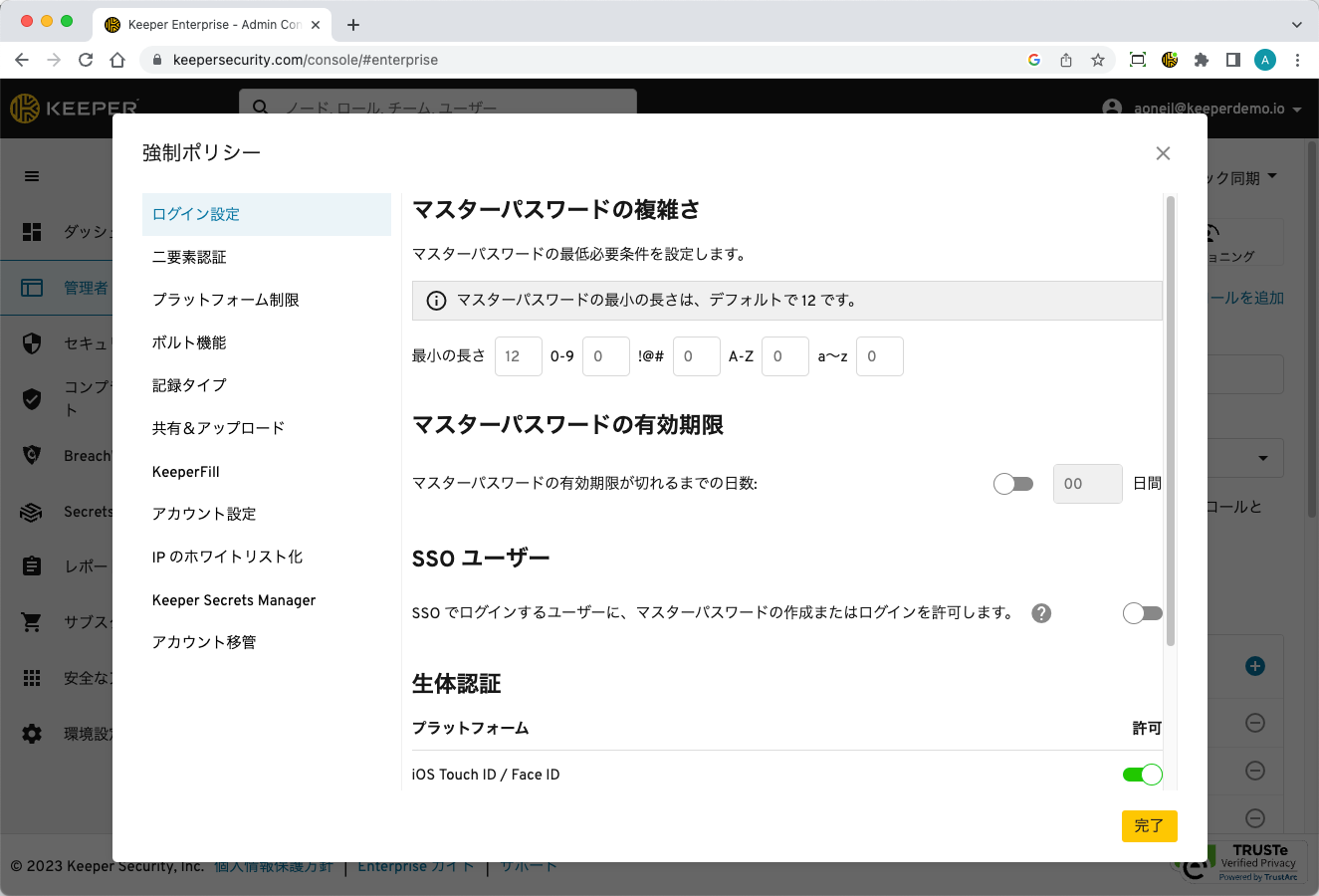
Task: Click the hamburger menu icon in sidebar
Action: 32,176
